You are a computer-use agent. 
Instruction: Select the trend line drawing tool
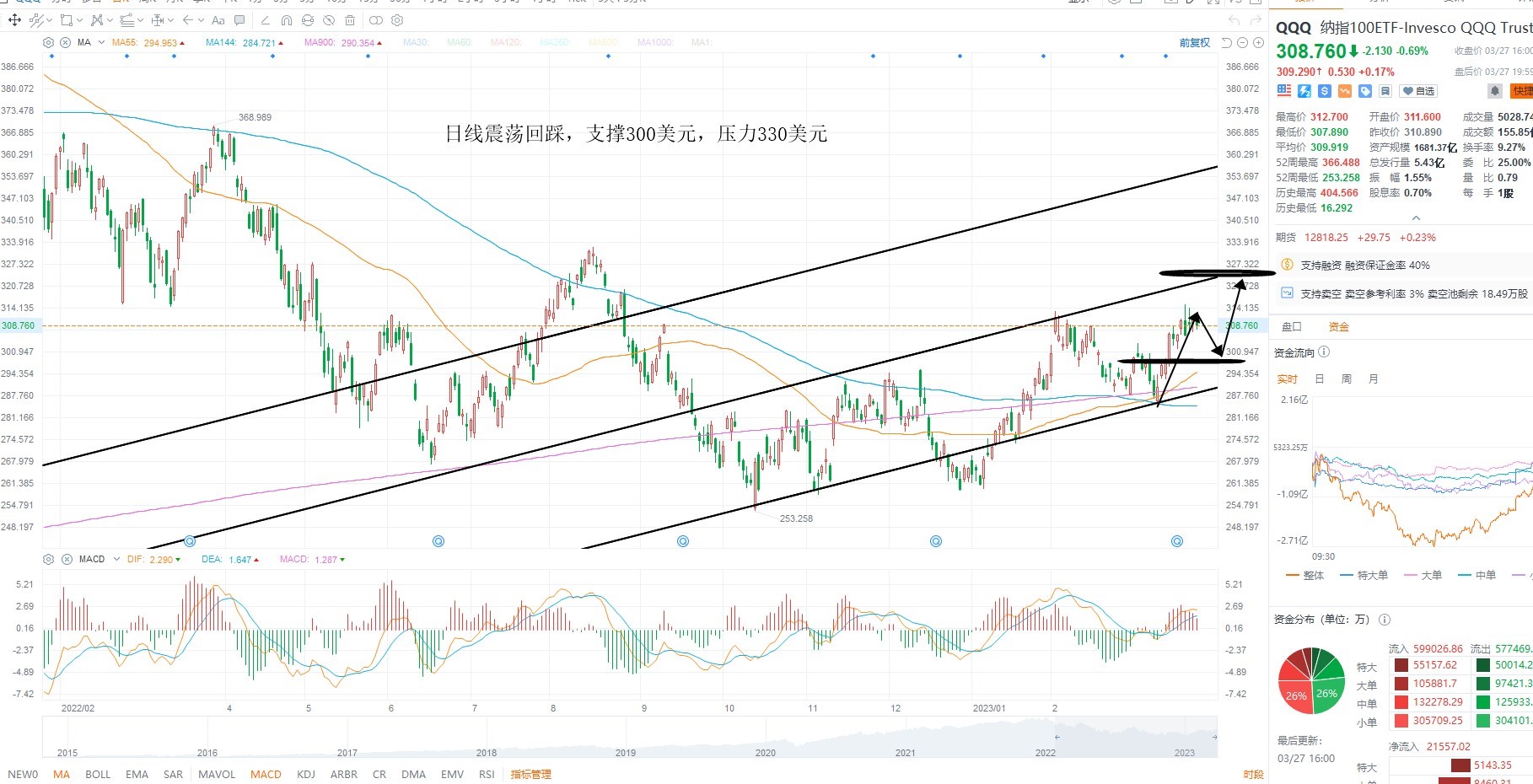coord(35,20)
